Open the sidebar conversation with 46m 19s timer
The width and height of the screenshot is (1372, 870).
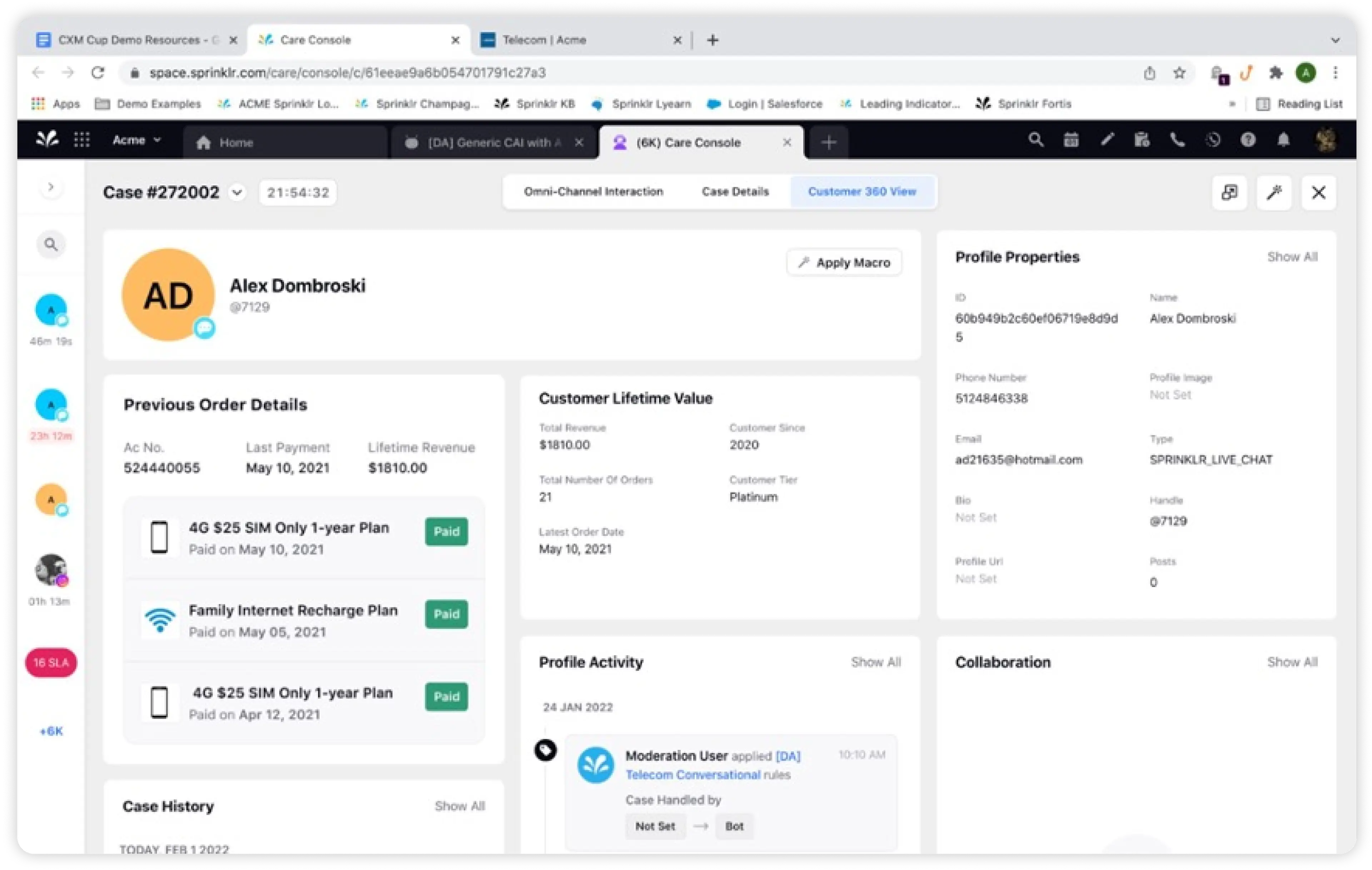coord(51,311)
